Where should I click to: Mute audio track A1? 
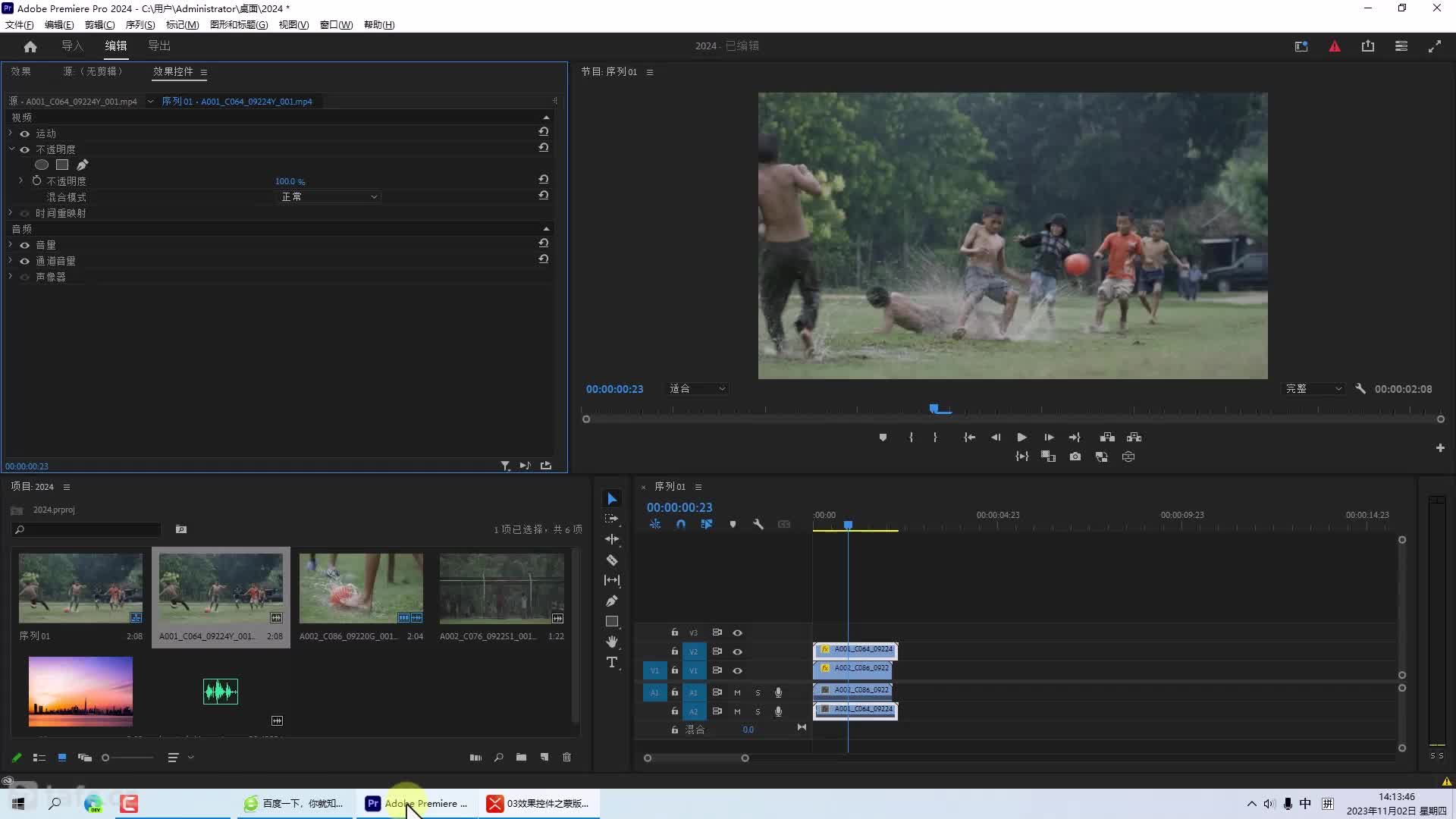pyautogui.click(x=736, y=692)
